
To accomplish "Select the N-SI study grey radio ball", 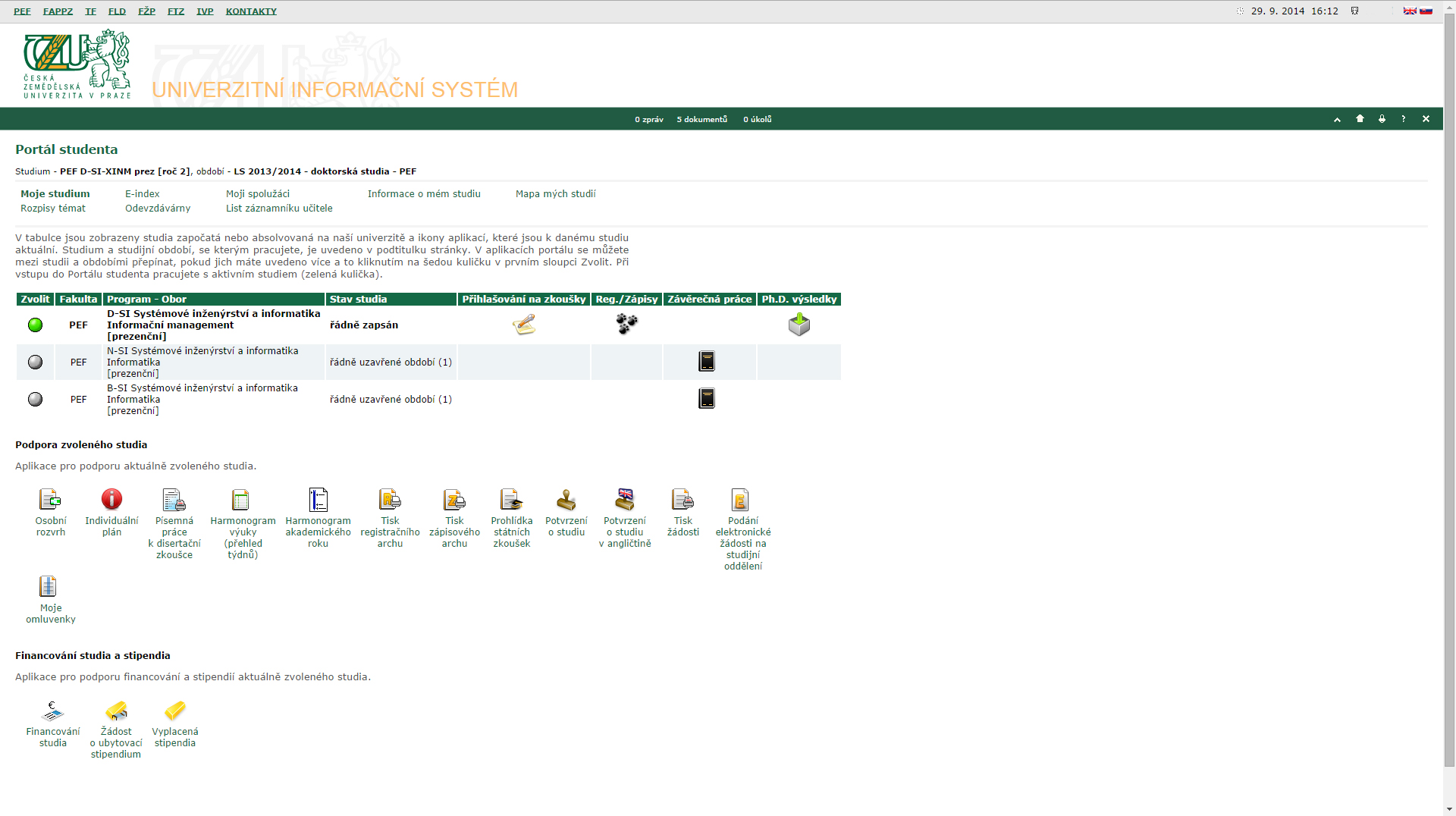I will 35,362.
